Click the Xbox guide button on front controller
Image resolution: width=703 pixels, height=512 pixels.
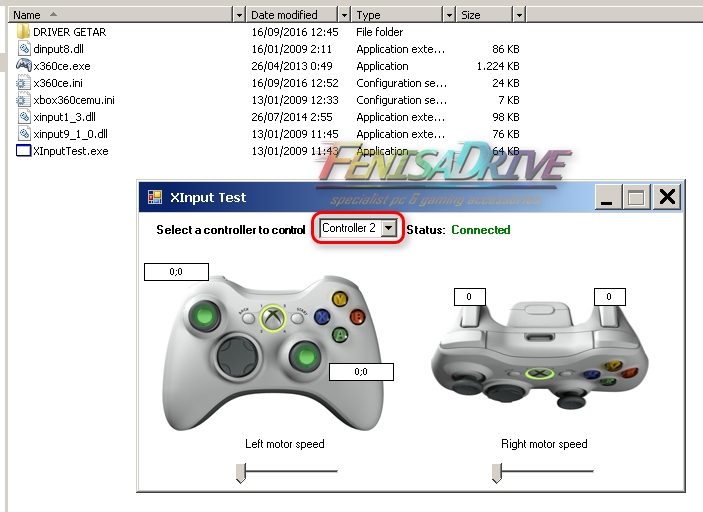click(273, 318)
